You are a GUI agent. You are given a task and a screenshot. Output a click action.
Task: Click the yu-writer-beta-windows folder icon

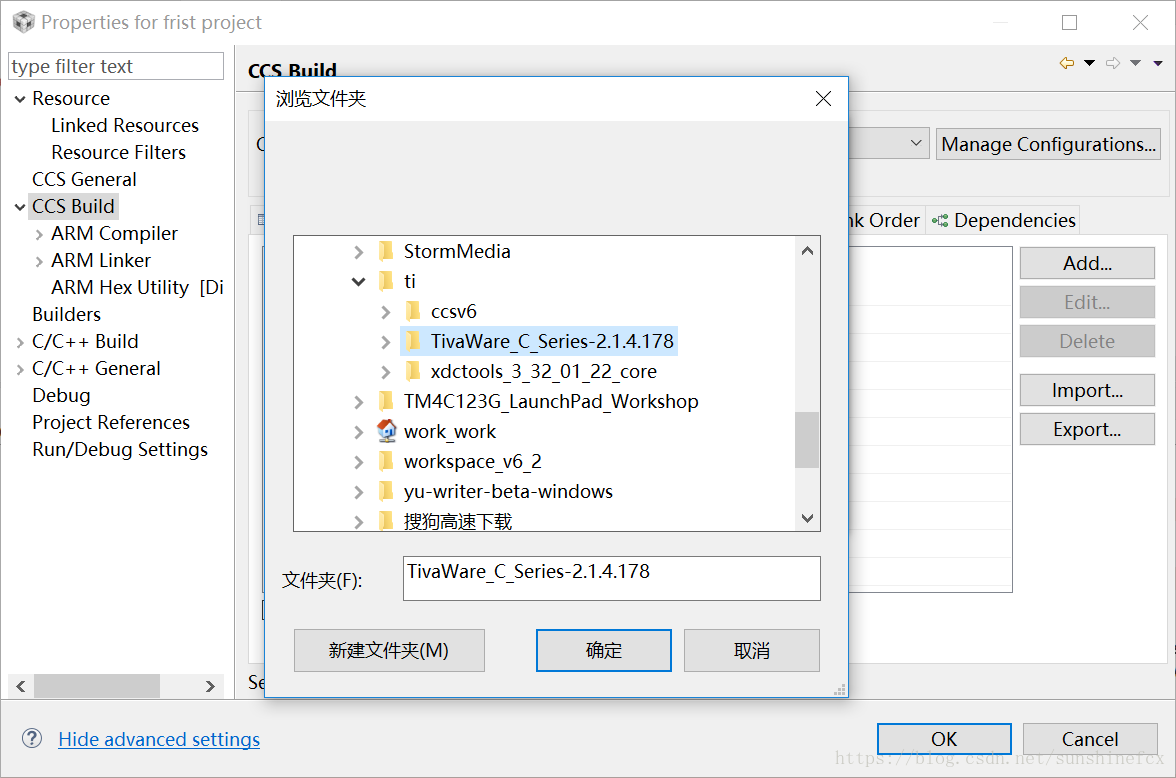386,491
